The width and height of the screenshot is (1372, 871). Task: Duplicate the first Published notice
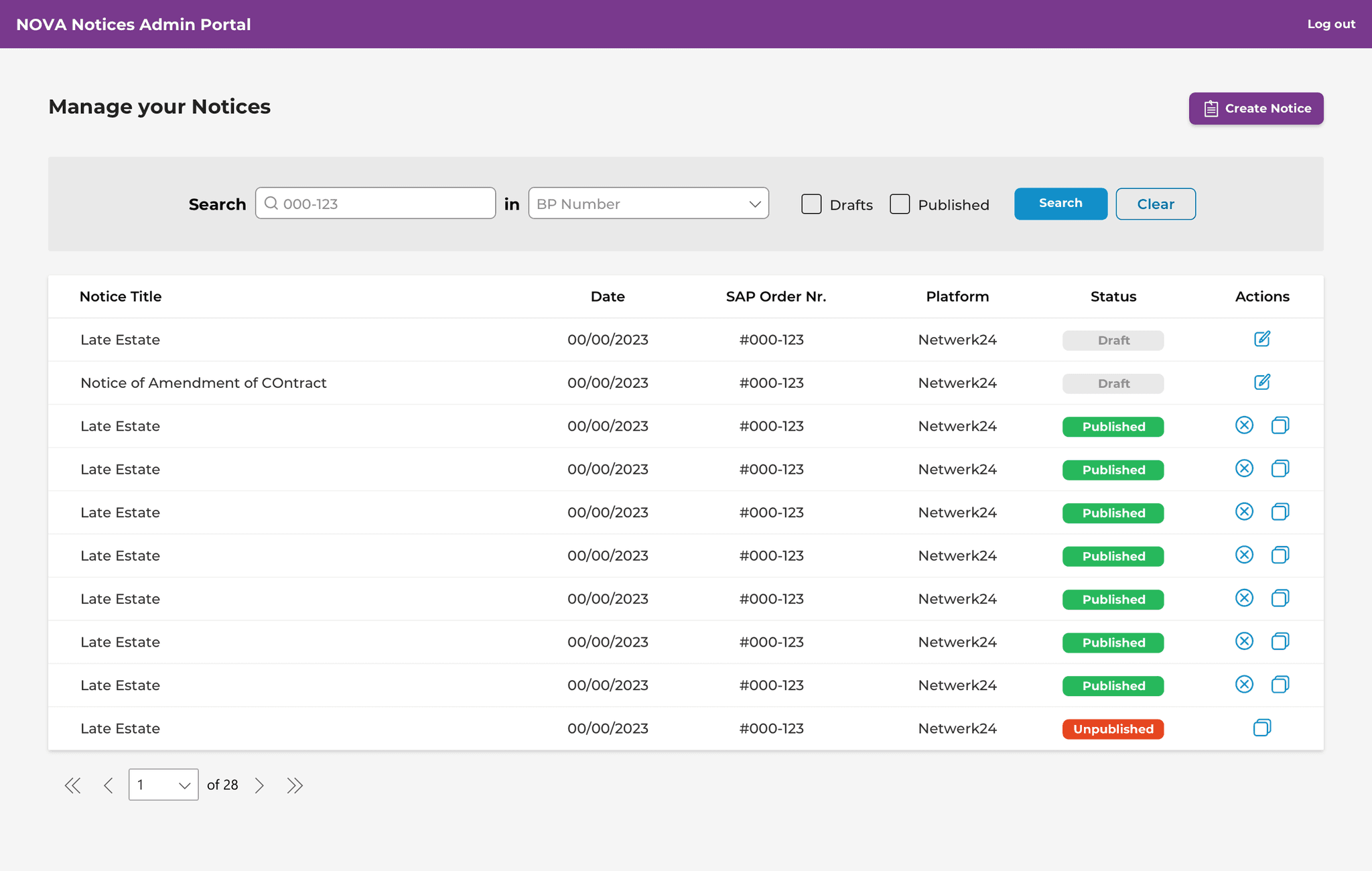click(1280, 425)
